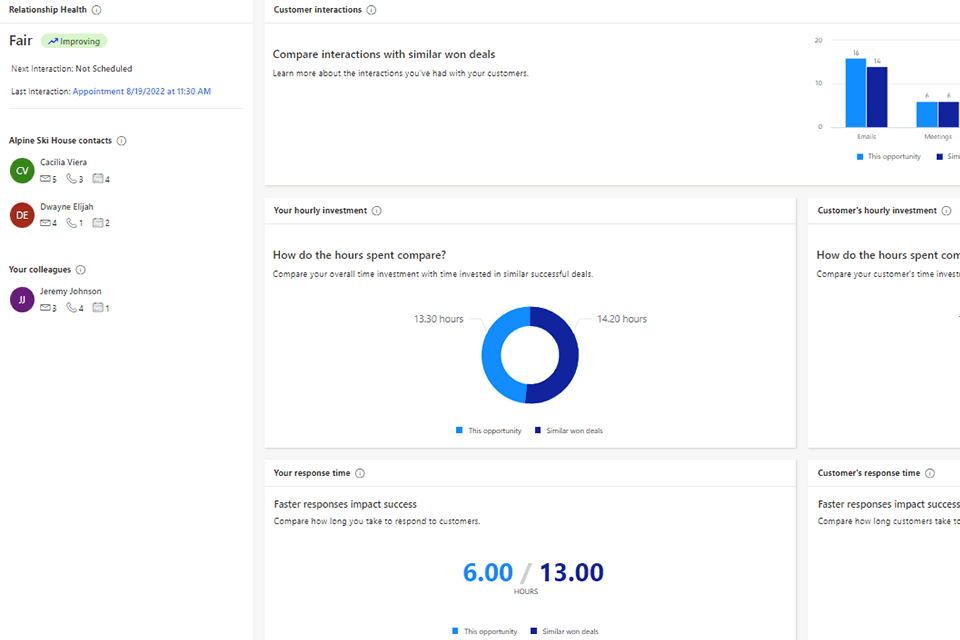Screen dimensions: 960x640
Task: Click the phone icon under Dwayne Elijah
Action: click(x=71, y=223)
